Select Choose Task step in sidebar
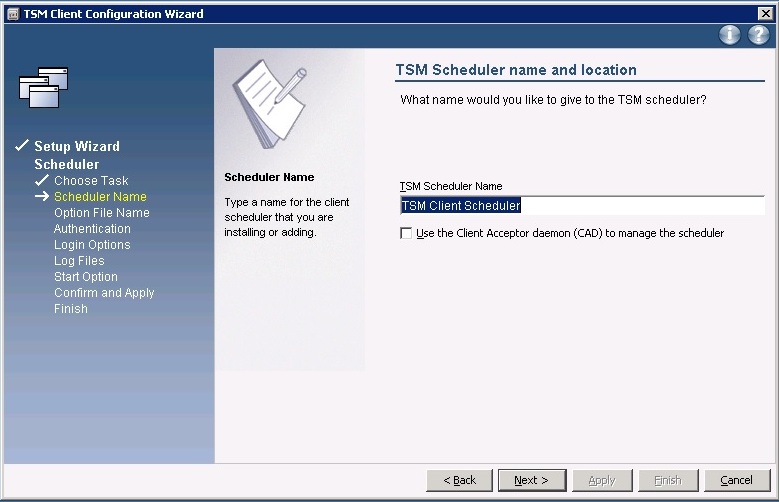The width and height of the screenshot is (779, 502). [x=91, y=181]
